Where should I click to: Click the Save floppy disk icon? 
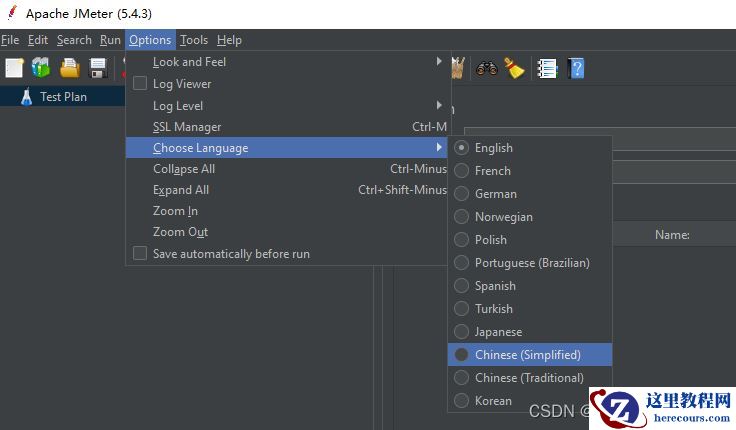[x=98, y=69]
